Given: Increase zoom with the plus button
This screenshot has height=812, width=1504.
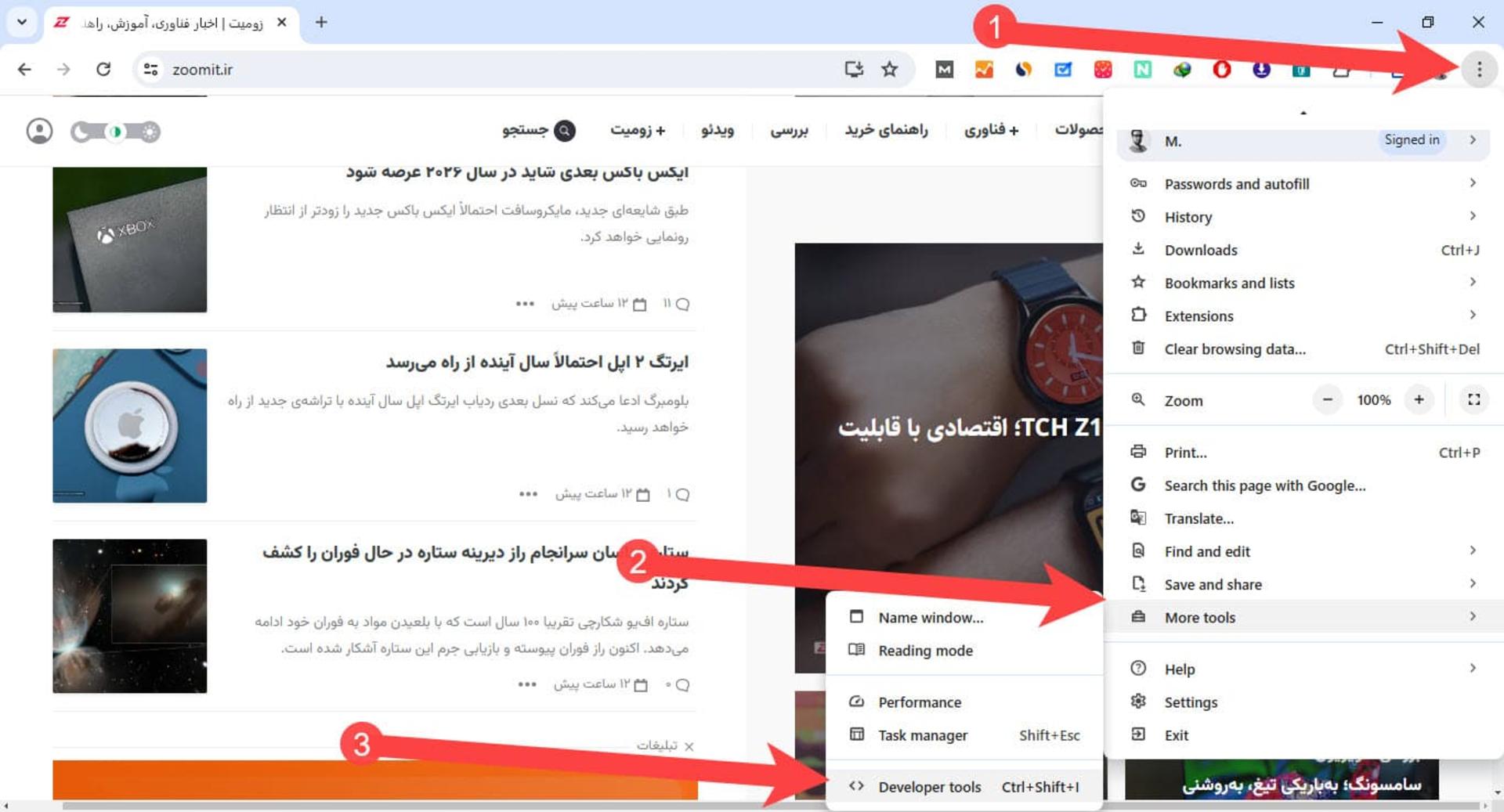Looking at the screenshot, I should point(1419,399).
